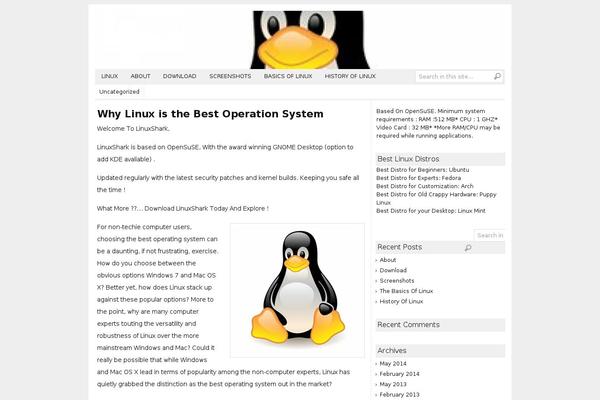This screenshot has height=400, width=600.
Task: Click the sidebar 'Search in' field
Action: [490, 235]
